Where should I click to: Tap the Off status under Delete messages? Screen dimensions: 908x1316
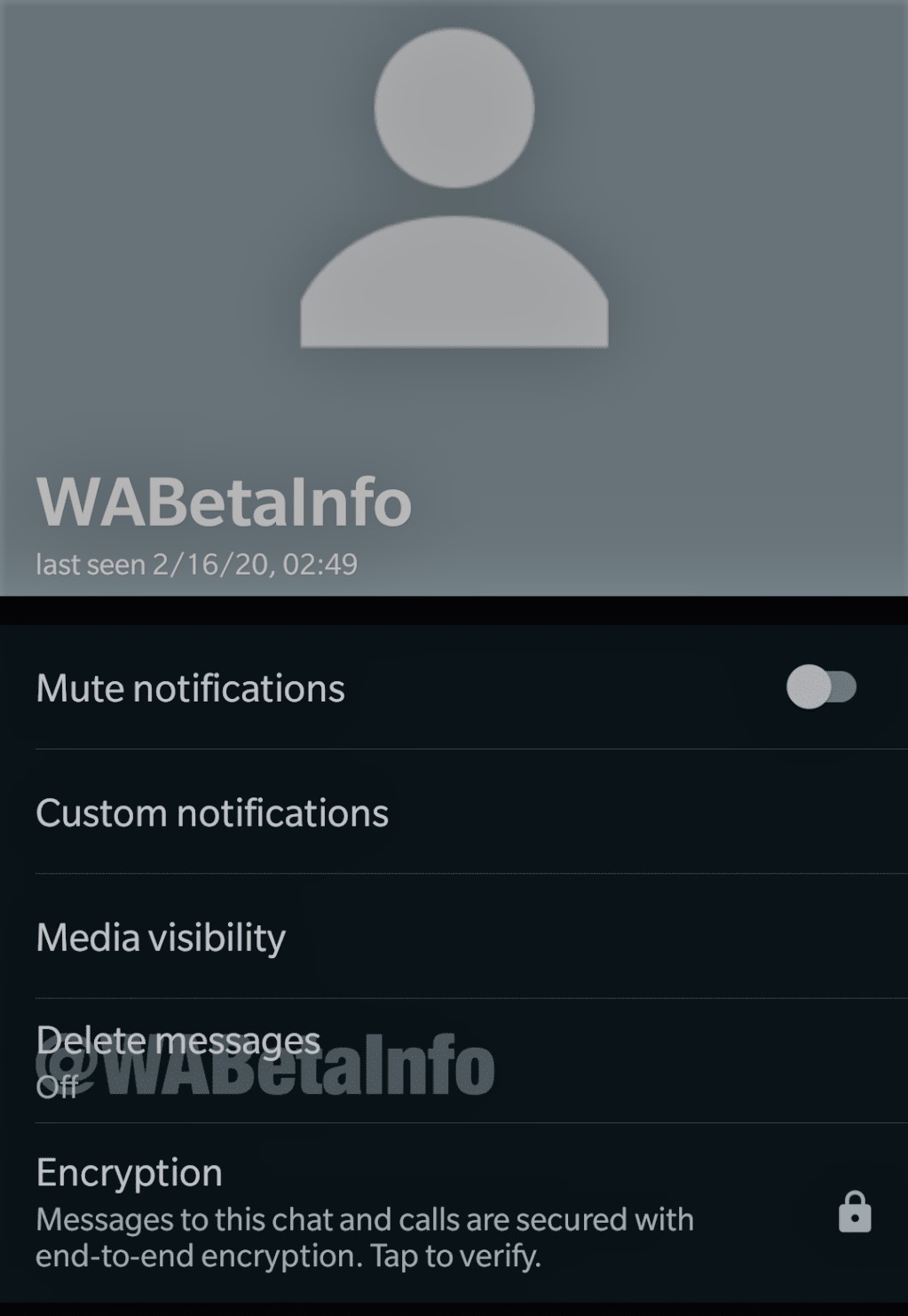coord(57,1086)
